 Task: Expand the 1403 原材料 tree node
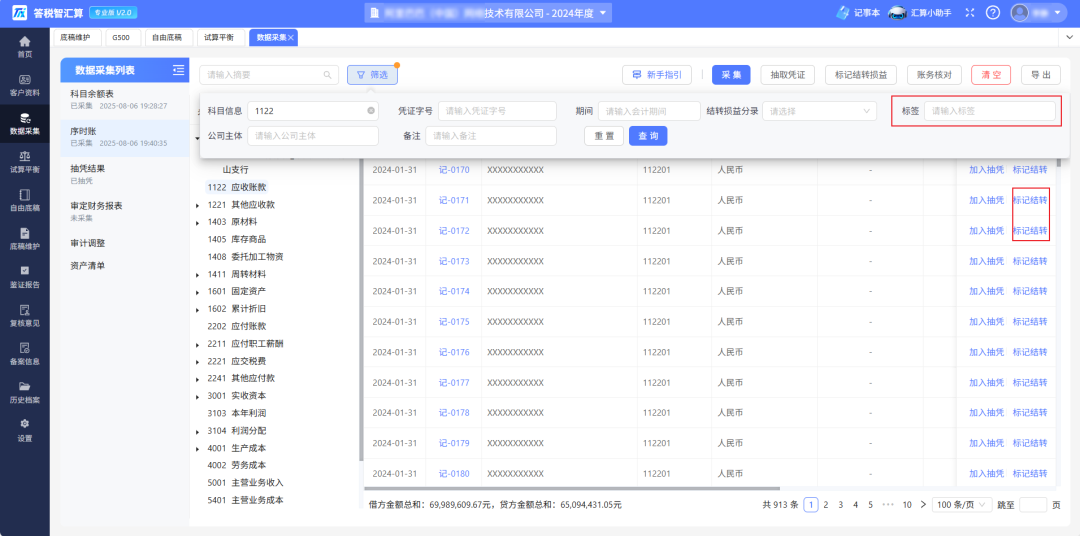tap(198, 222)
